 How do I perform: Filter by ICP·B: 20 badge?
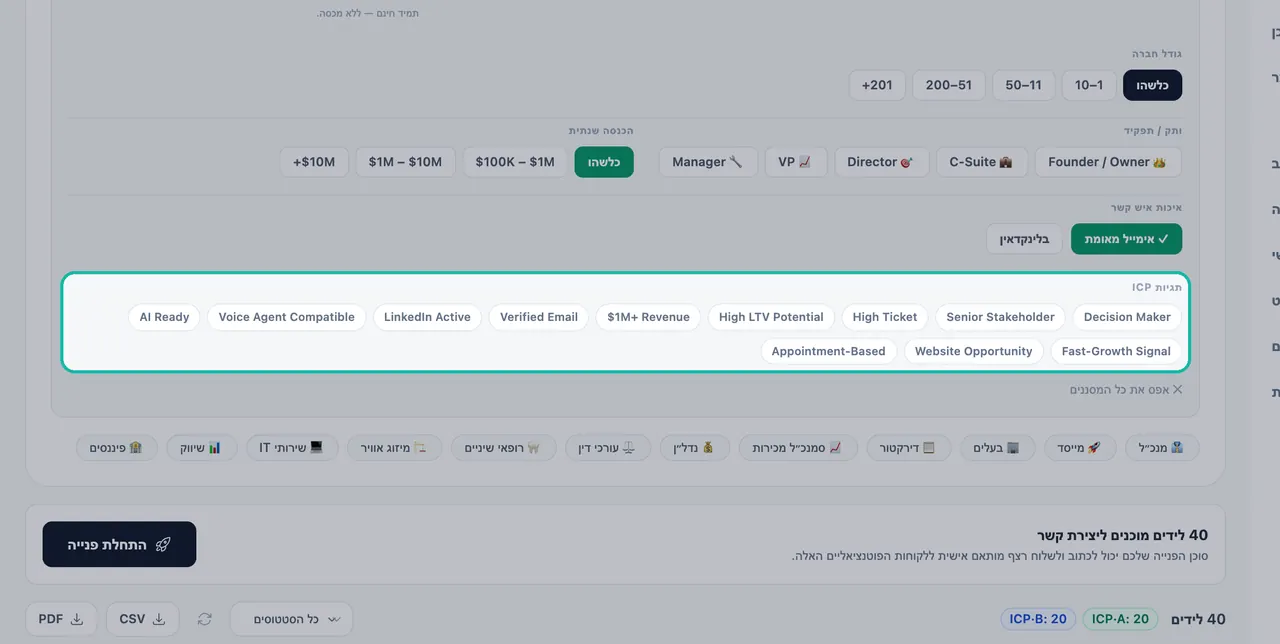click(1037, 619)
